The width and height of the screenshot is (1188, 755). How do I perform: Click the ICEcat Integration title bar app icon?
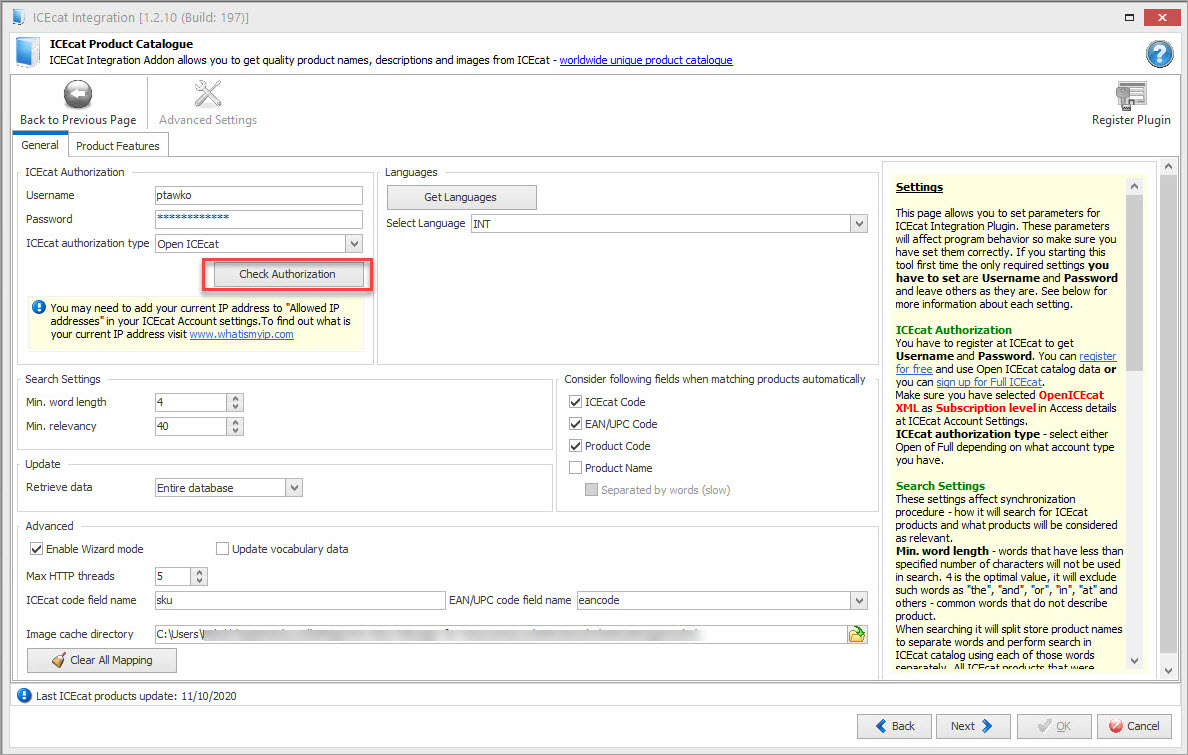[x=18, y=17]
